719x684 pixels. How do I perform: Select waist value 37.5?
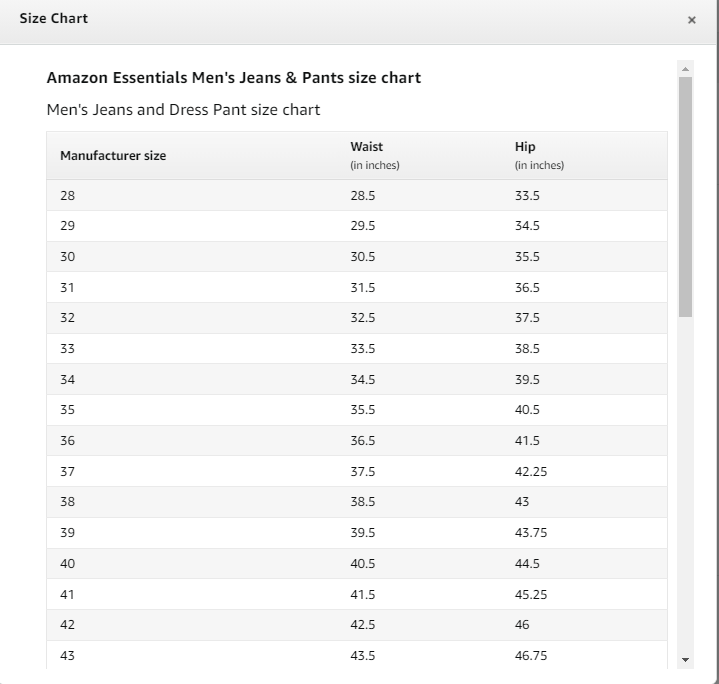pos(363,471)
